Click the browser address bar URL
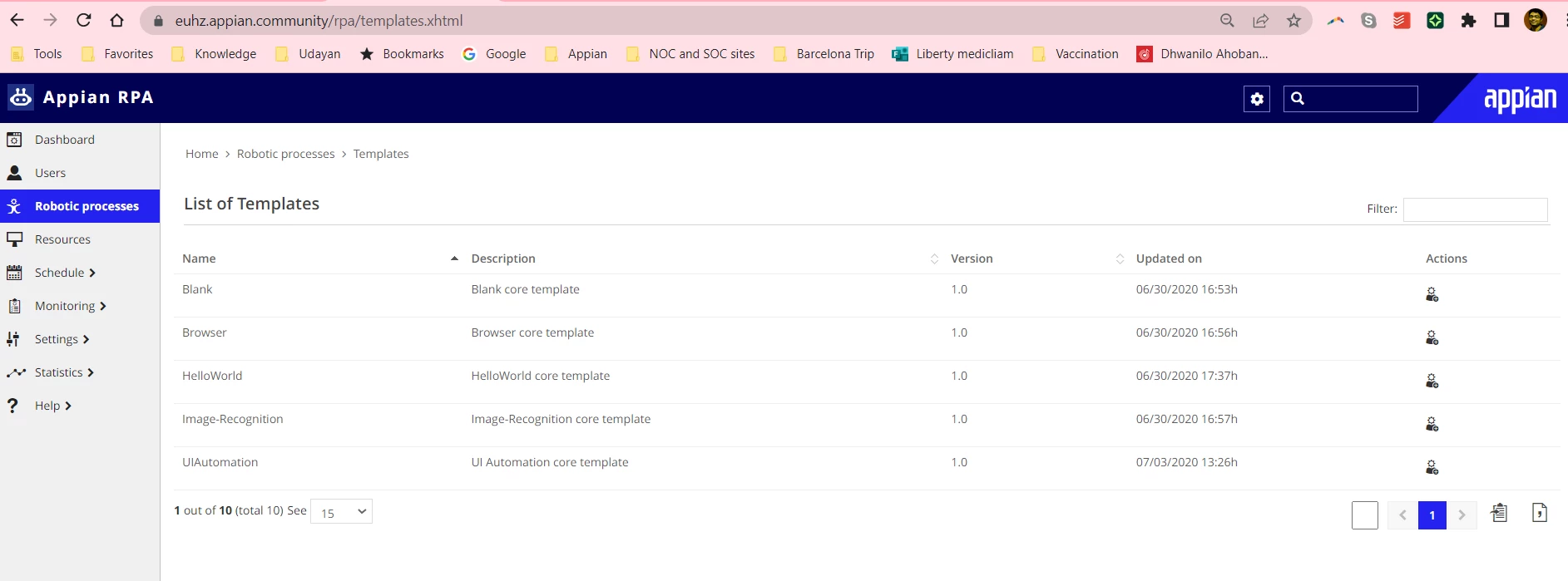The width and height of the screenshot is (1568, 581). 319,21
